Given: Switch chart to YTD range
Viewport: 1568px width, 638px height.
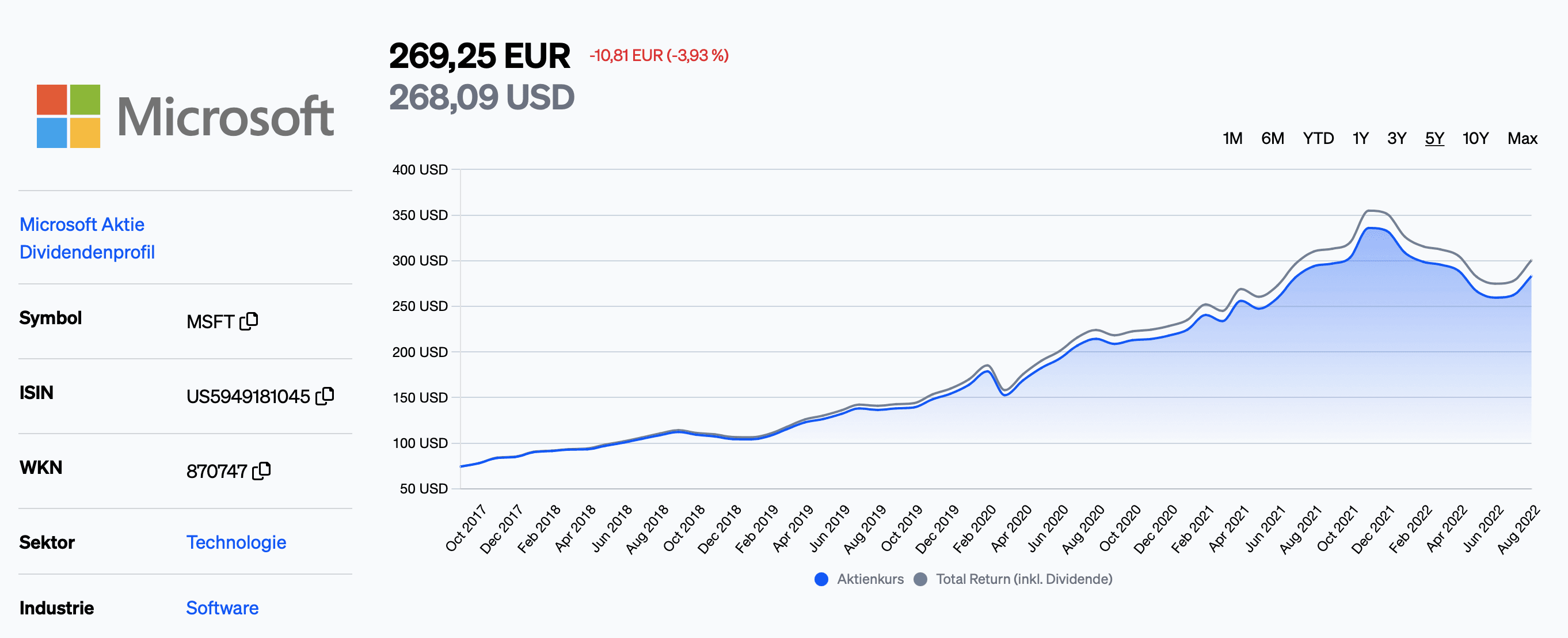Looking at the screenshot, I should point(1318,139).
